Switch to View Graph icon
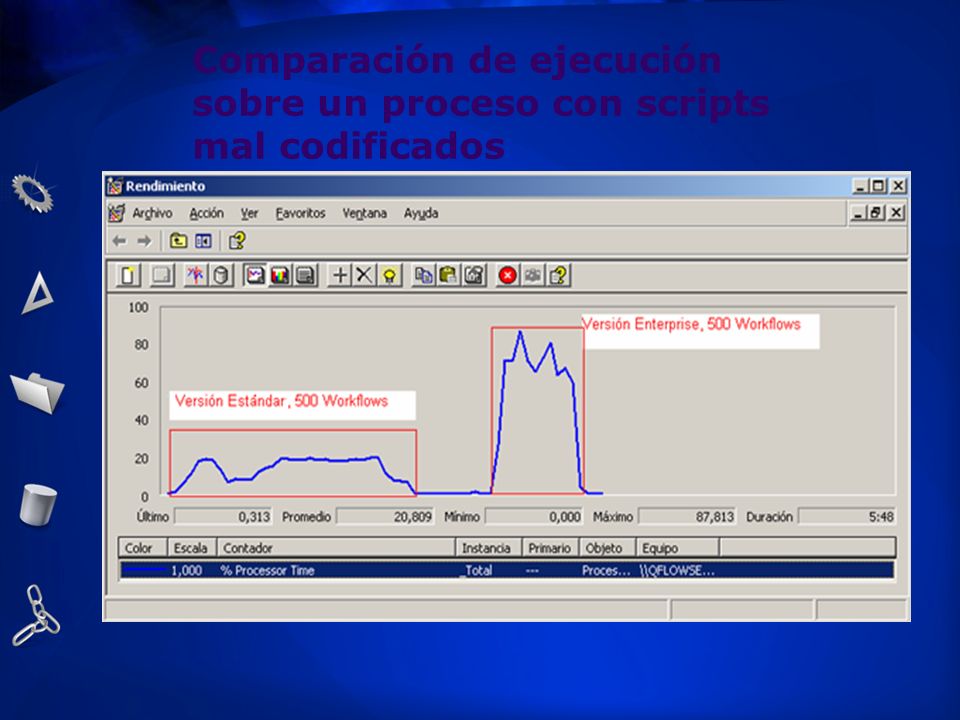This screenshot has height=720, width=960. tap(255, 276)
